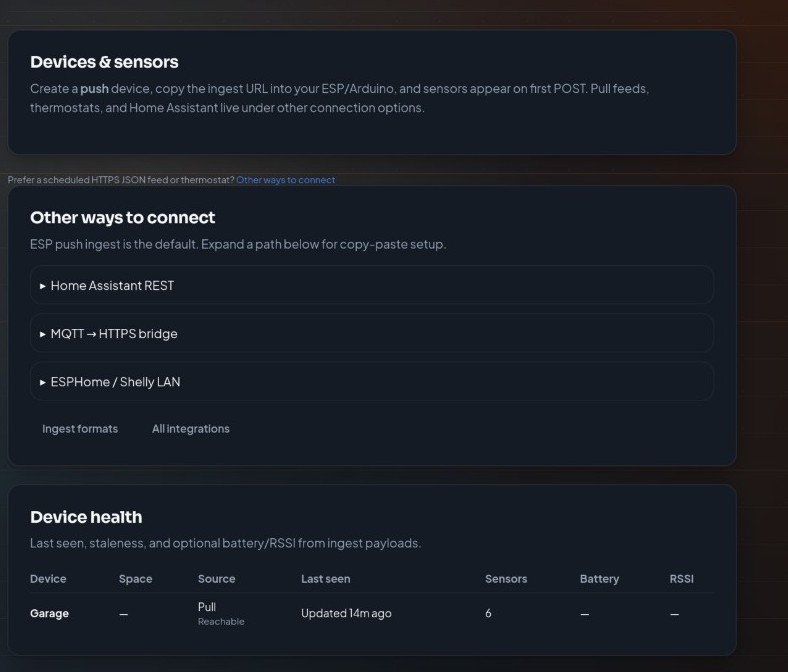Expand the MQTT → HTTPS bridge section
This screenshot has width=788, height=672.
tap(372, 333)
